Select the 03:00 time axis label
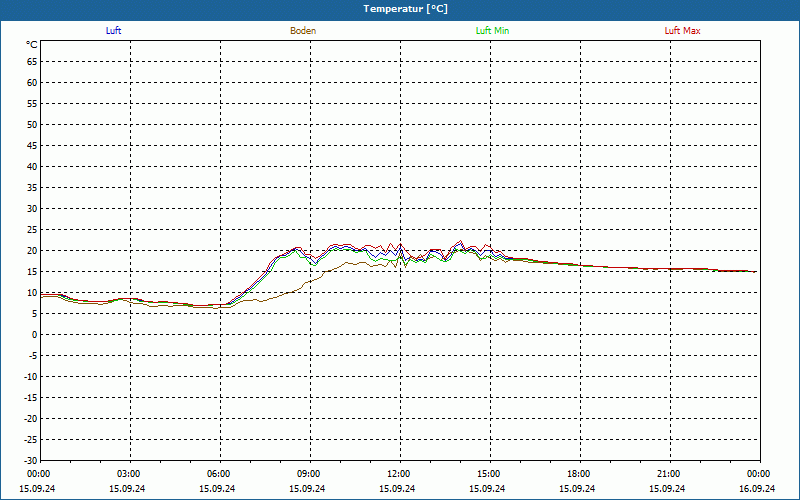The image size is (800, 500). click(x=128, y=474)
